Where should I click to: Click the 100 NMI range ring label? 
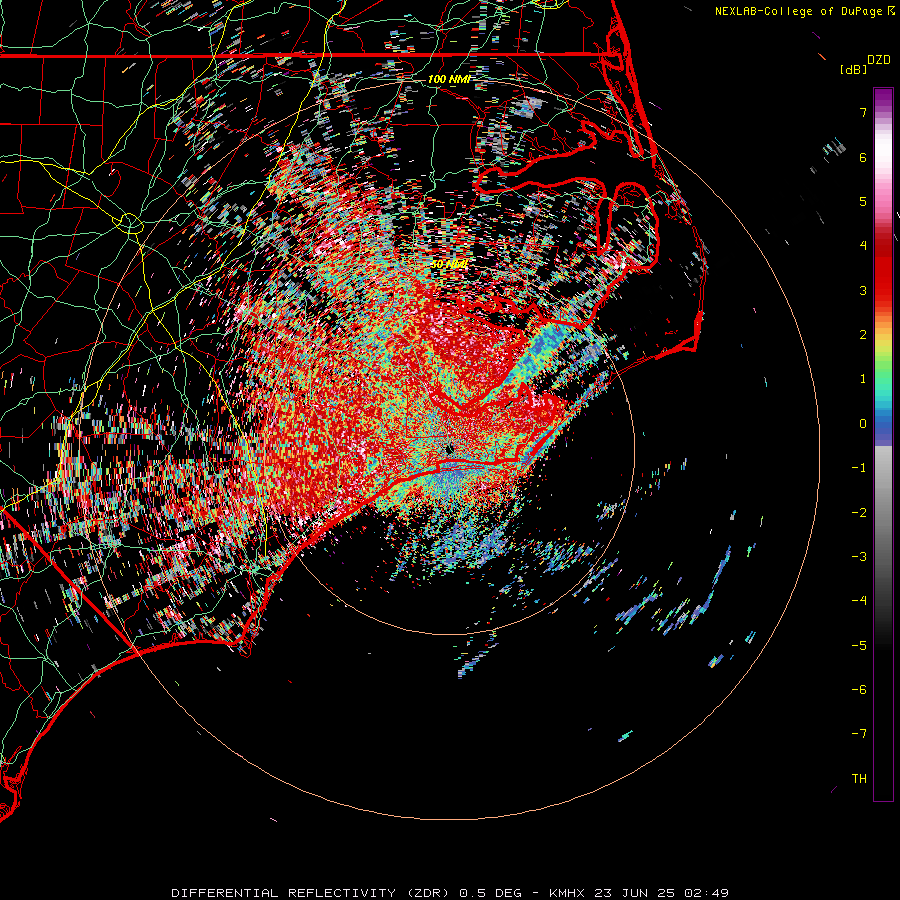point(449,79)
